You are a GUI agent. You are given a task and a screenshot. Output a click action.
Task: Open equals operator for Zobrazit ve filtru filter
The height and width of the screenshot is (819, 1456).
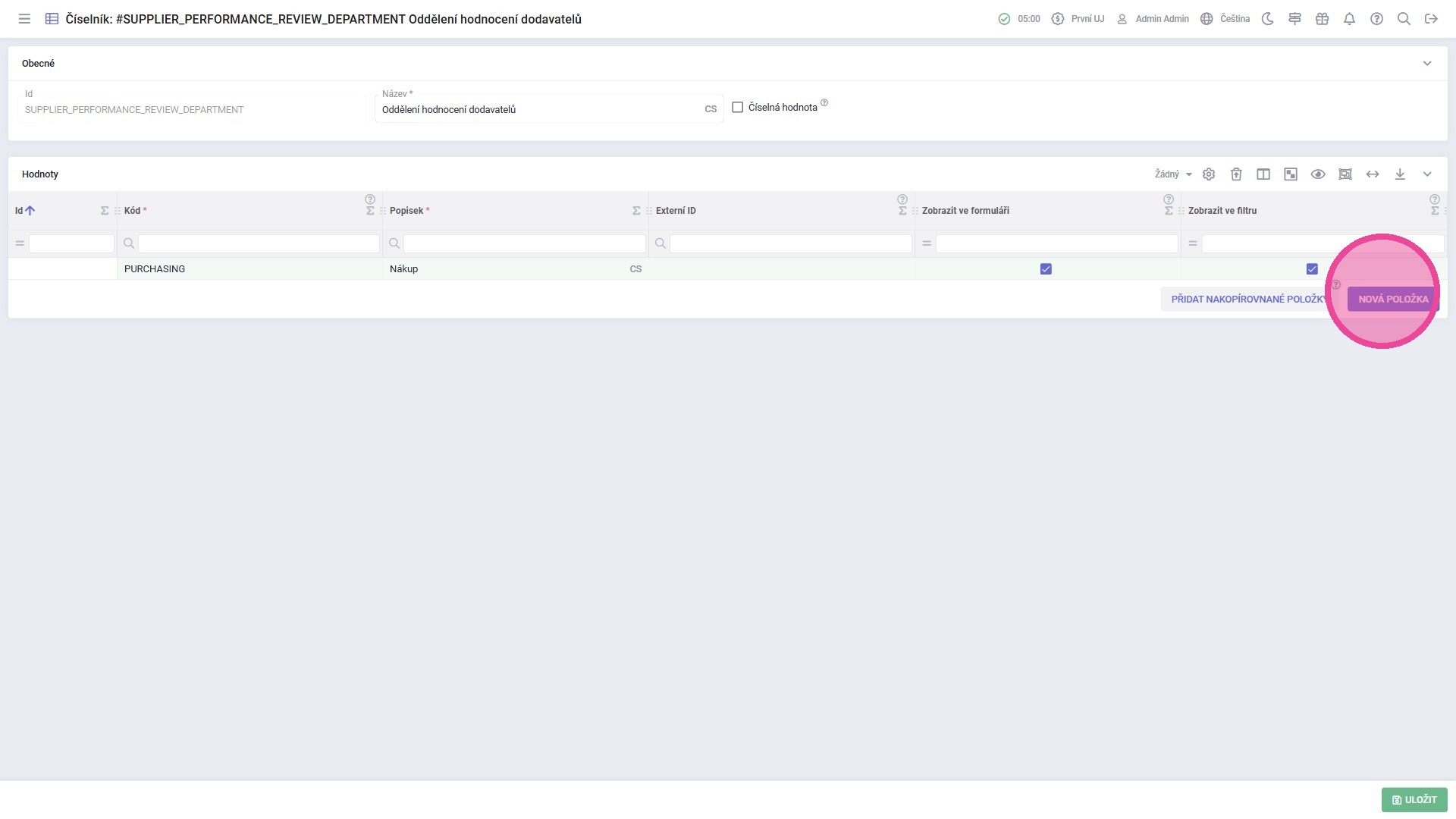(x=1193, y=243)
